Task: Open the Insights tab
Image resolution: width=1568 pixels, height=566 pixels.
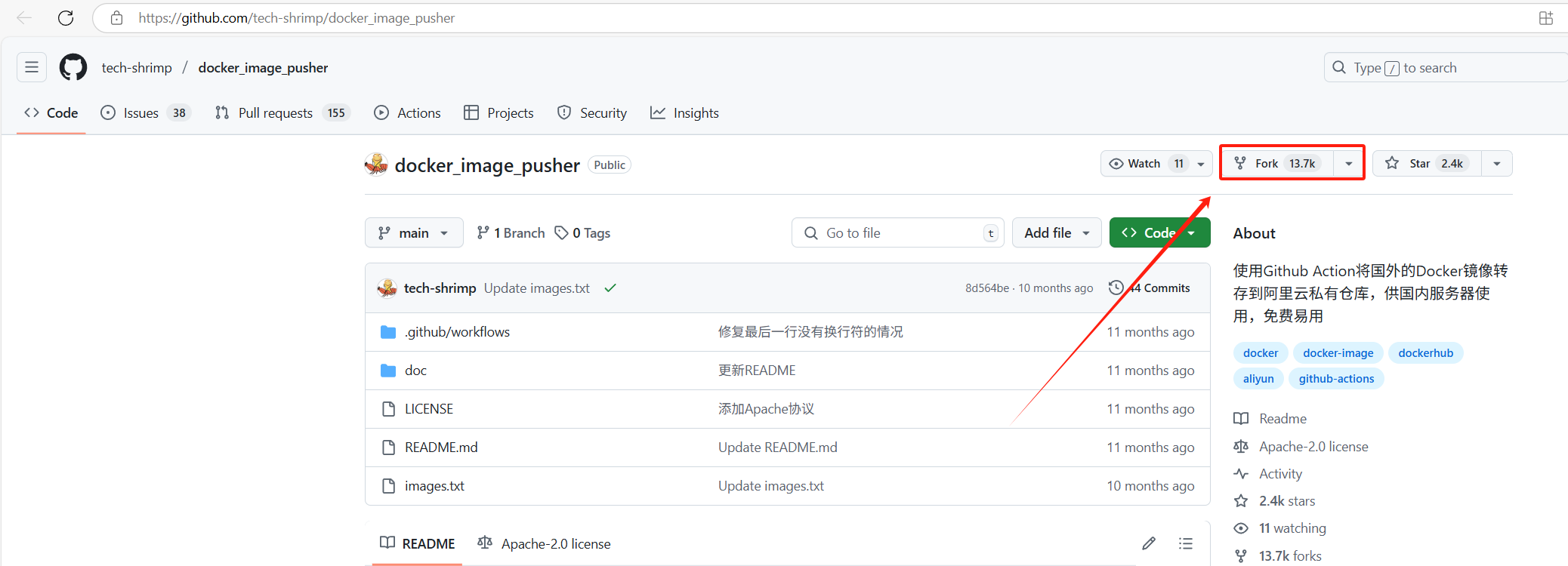Action: pos(685,113)
